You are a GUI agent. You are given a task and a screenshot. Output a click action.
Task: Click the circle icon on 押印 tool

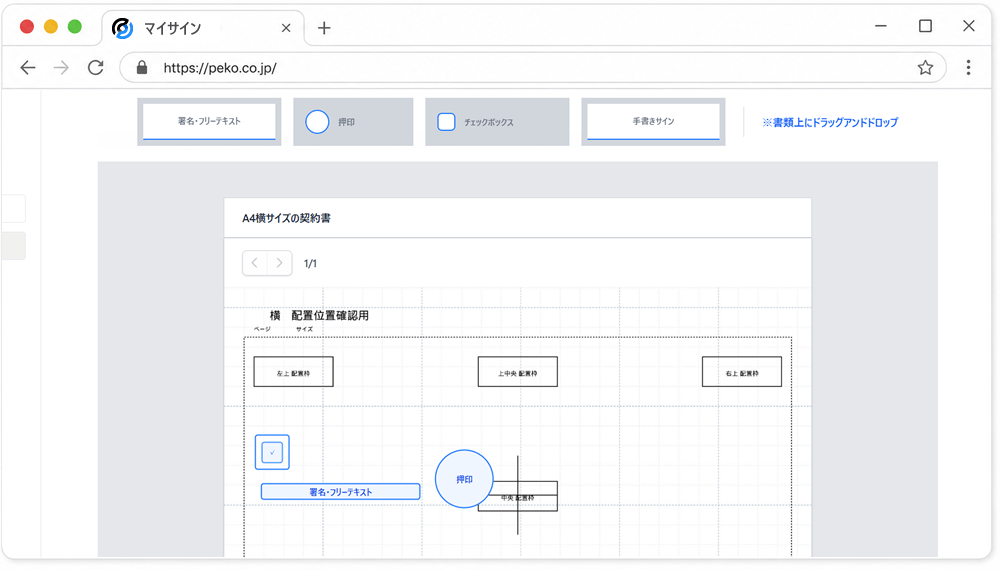point(317,122)
